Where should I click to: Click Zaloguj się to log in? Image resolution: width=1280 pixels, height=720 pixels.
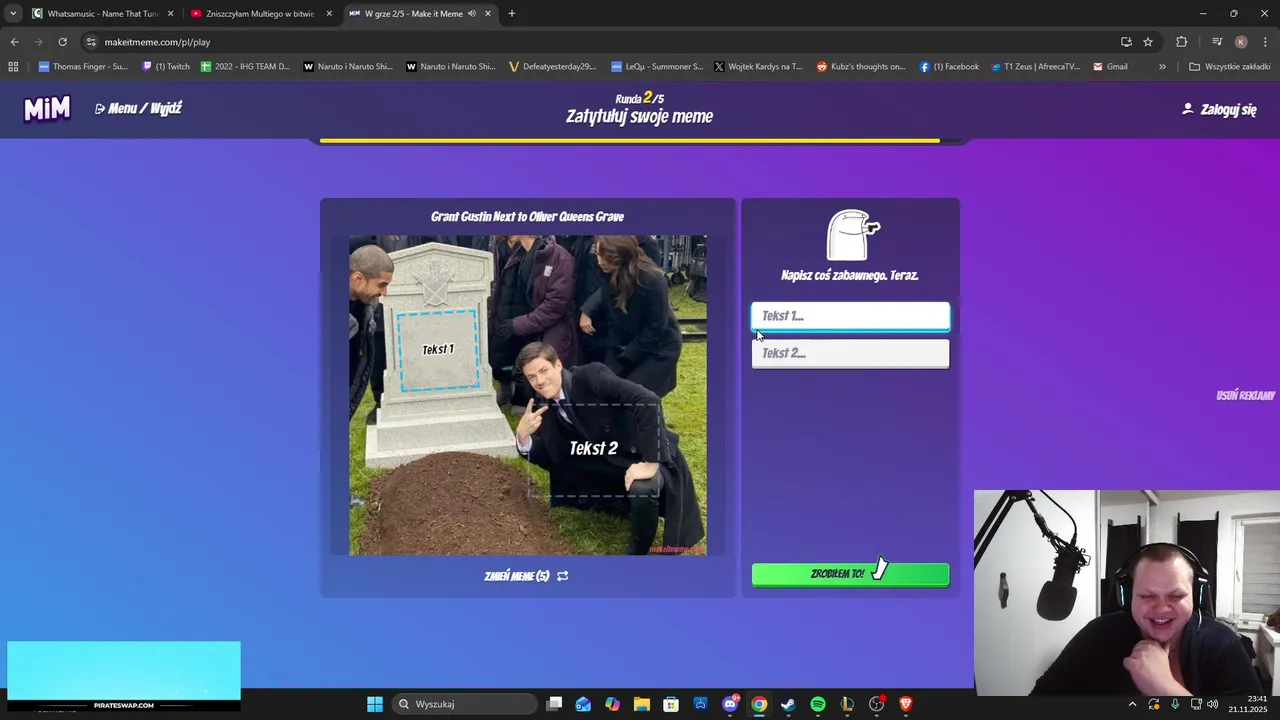[x=1219, y=109]
